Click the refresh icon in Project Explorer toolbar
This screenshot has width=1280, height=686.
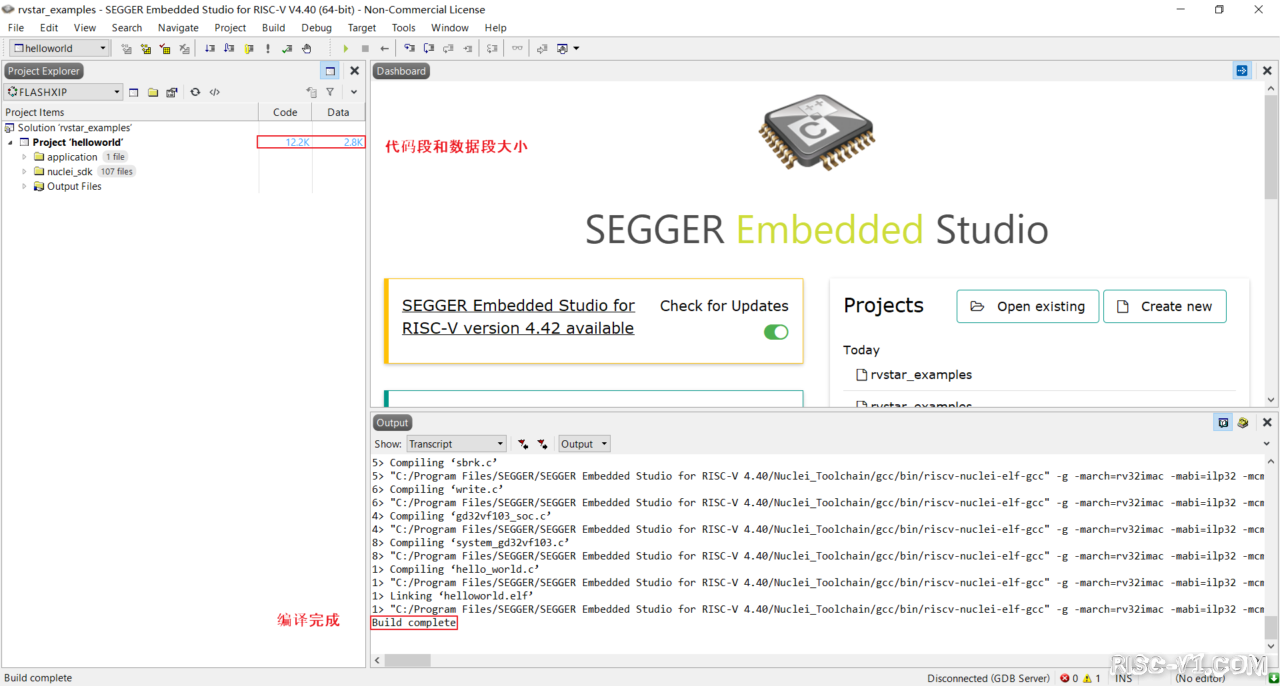pyautogui.click(x=195, y=92)
